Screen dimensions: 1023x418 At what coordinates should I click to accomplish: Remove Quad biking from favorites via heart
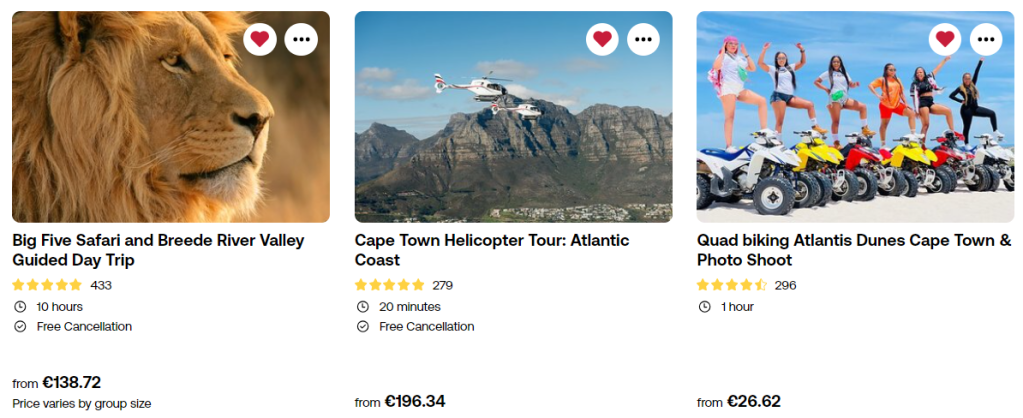click(x=945, y=39)
